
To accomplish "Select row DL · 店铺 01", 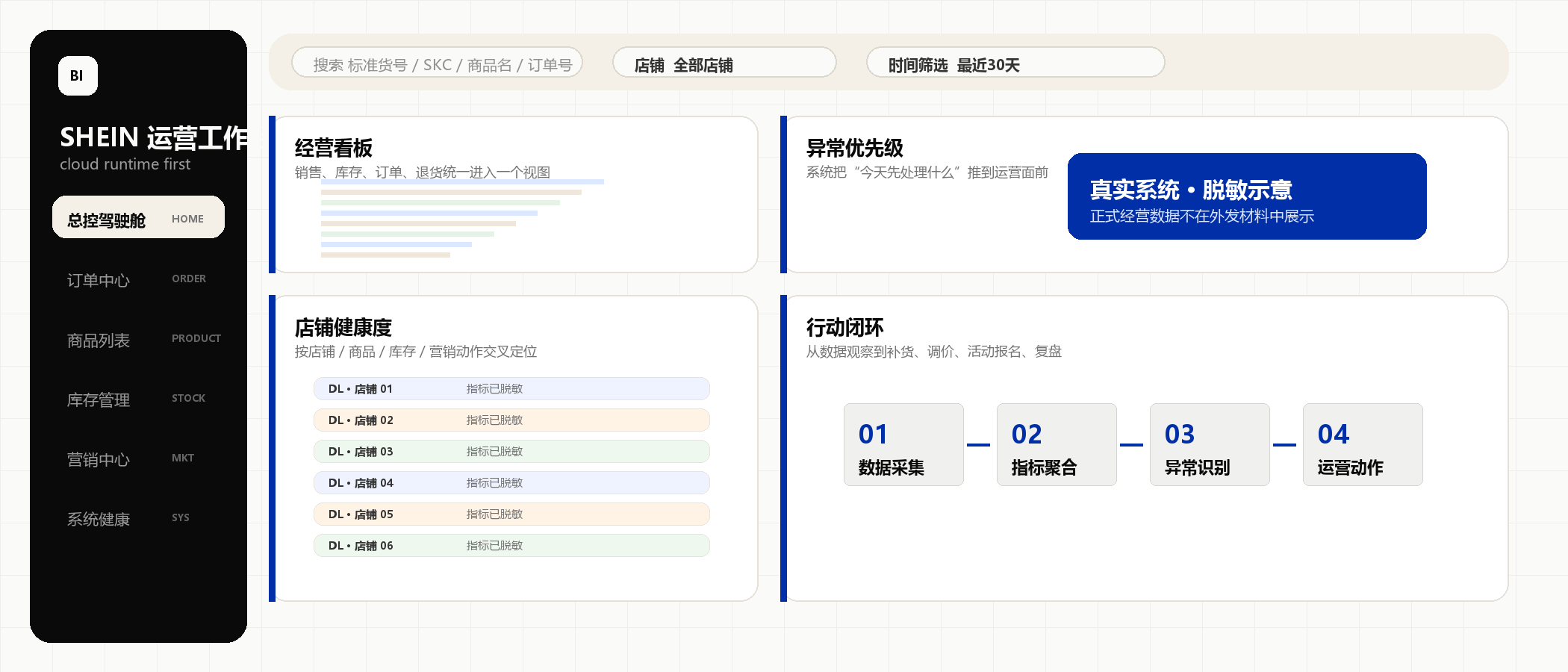I will 511,389.
